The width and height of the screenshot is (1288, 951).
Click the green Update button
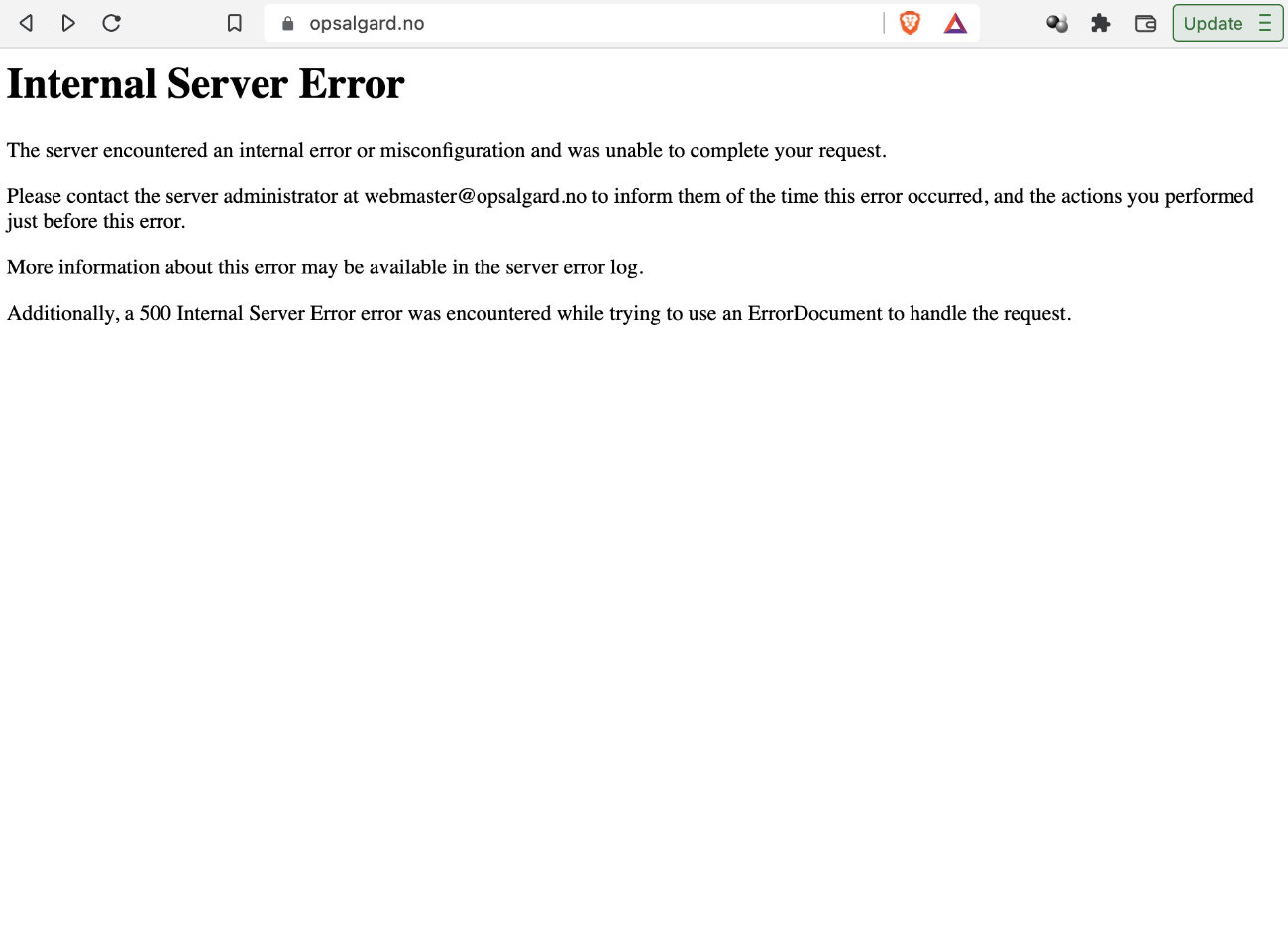pos(1214,23)
